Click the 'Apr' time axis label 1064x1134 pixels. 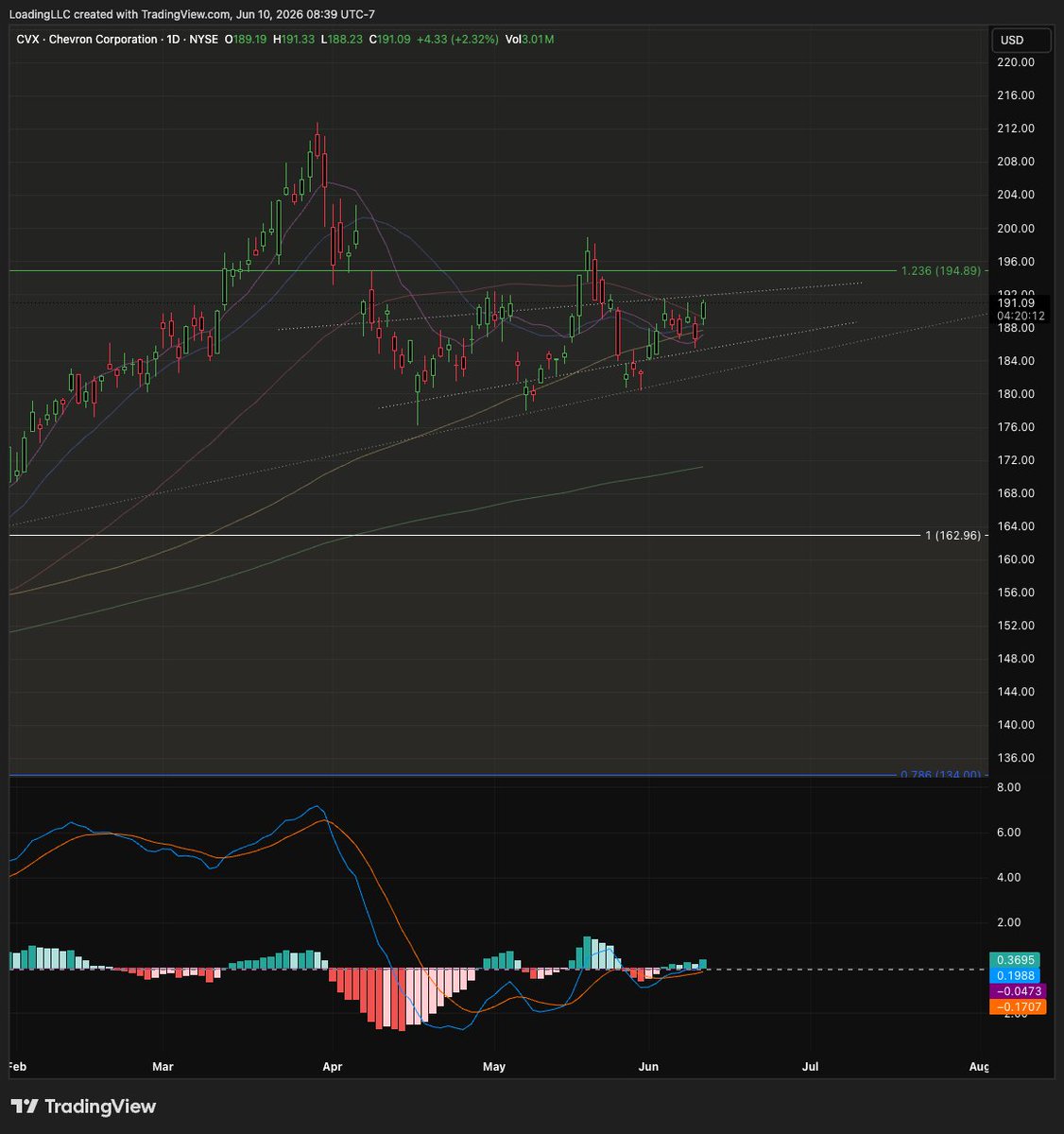coord(332,1067)
